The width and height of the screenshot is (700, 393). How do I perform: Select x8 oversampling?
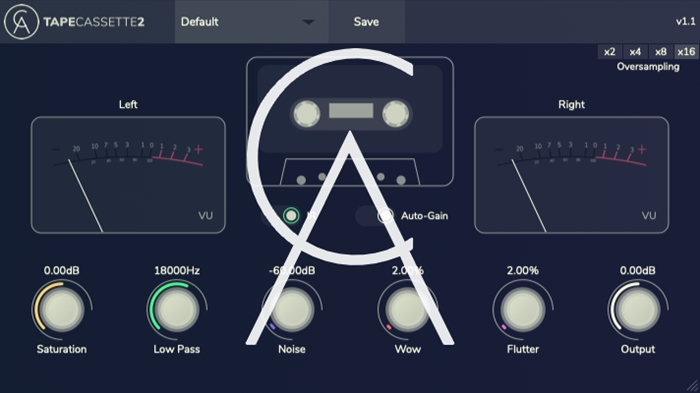(x=660, y=52)
